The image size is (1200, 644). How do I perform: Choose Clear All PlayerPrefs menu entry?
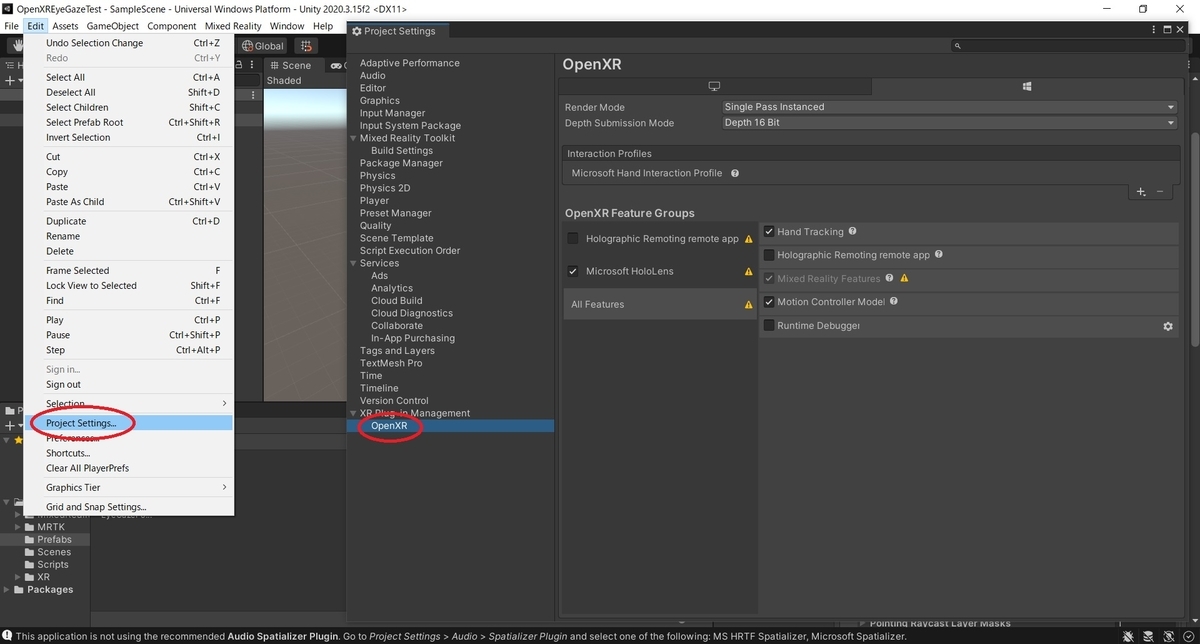click(129, 468)
